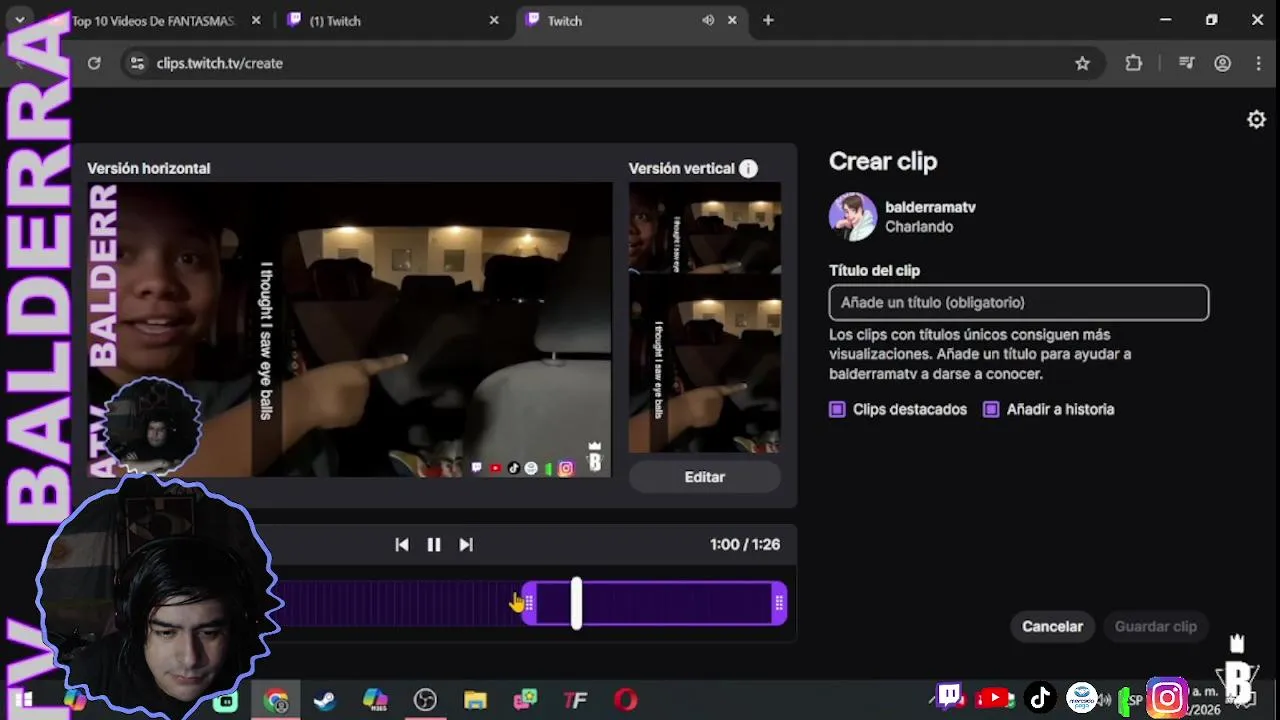
Task: Switch to the Top 10 Videos De FANTASMAS tab
Action: pos(153,20)
